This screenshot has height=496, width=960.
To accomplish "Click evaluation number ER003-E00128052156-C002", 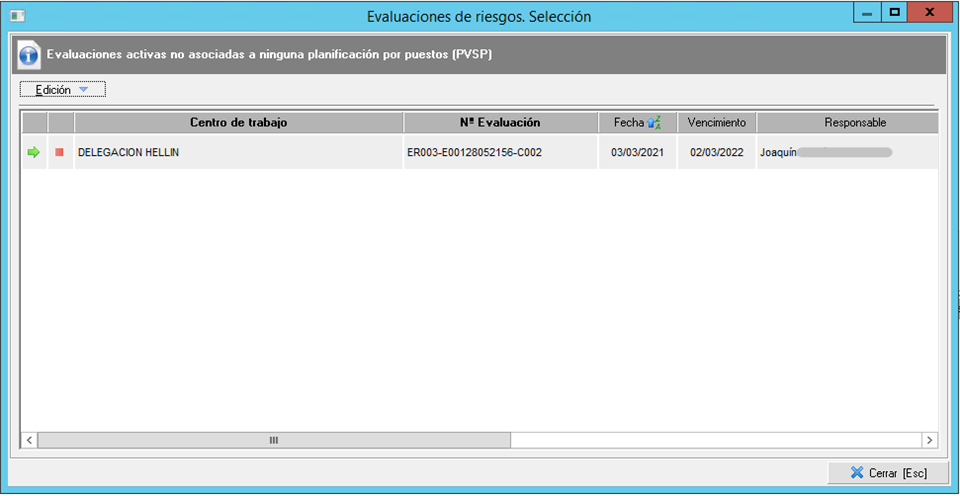I will coord(474,152).
